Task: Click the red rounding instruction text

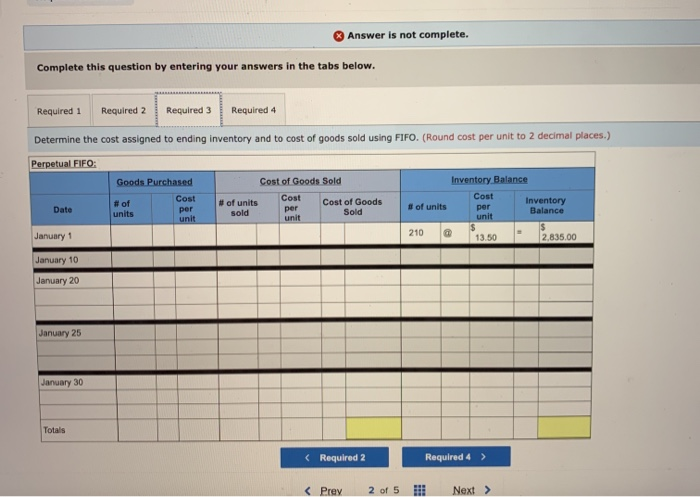Action: tap(516, 136)
